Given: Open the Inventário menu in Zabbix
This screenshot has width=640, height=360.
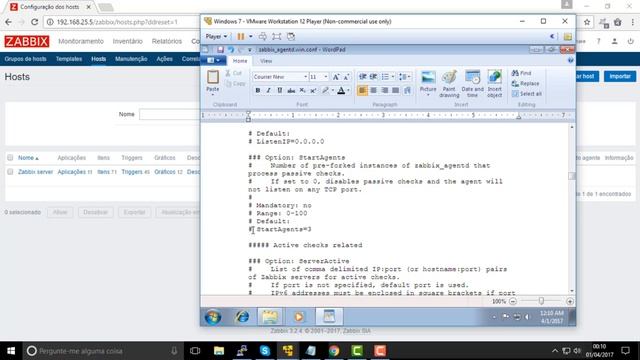Looking at the screenshot, I should 128,41.
